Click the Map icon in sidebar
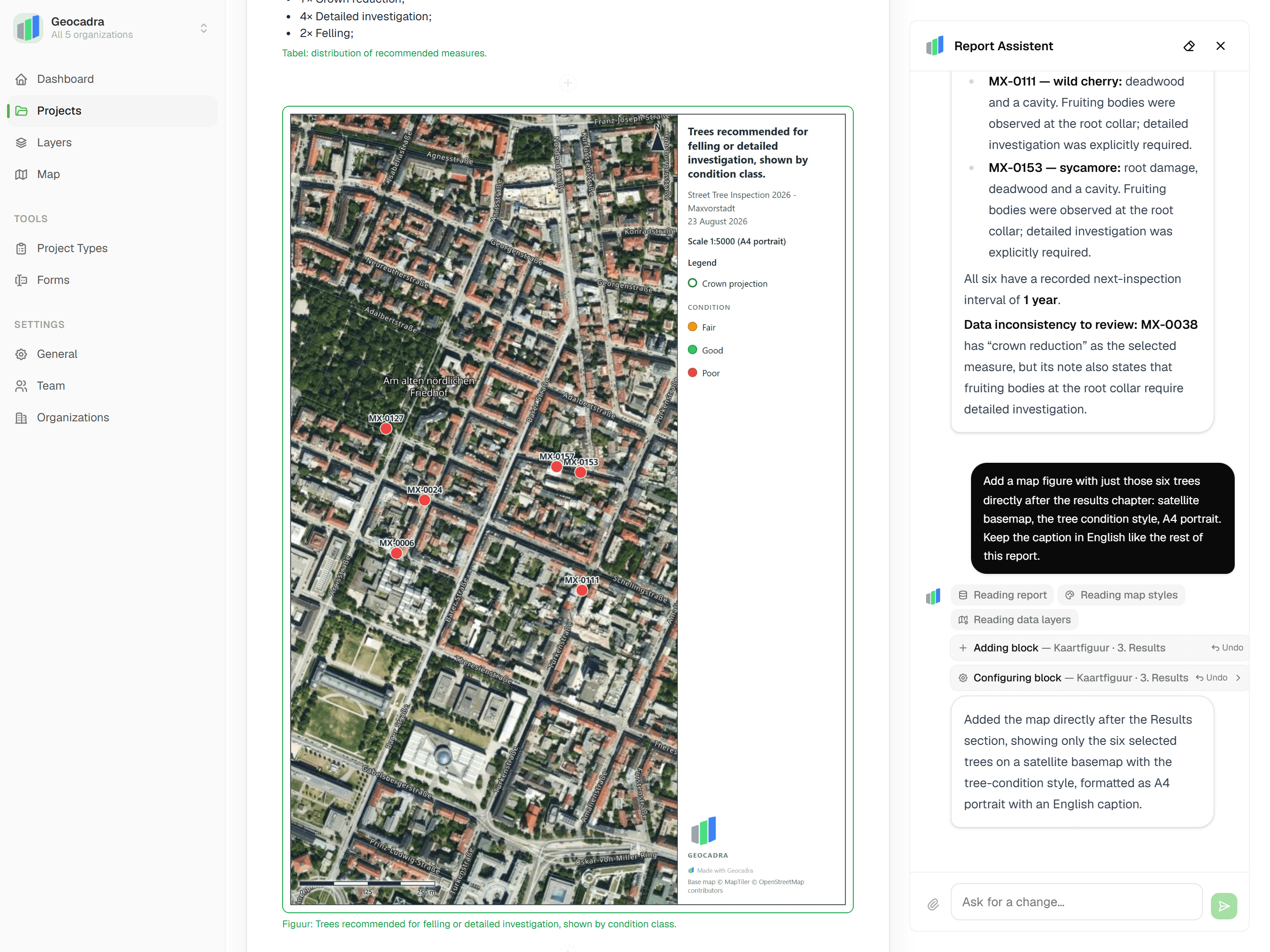1270x952 pixels. 21,174
